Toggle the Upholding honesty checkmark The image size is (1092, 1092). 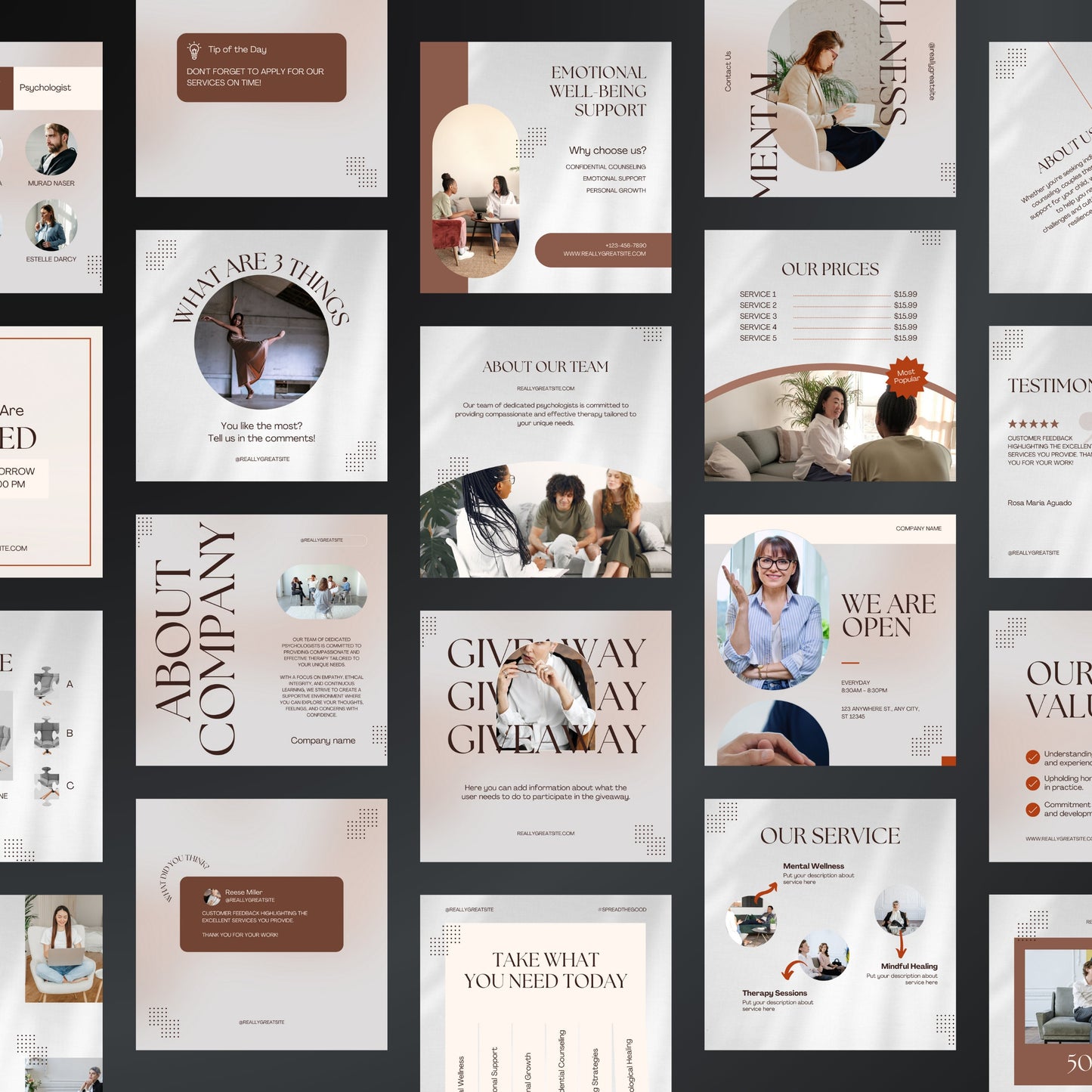1033,784
